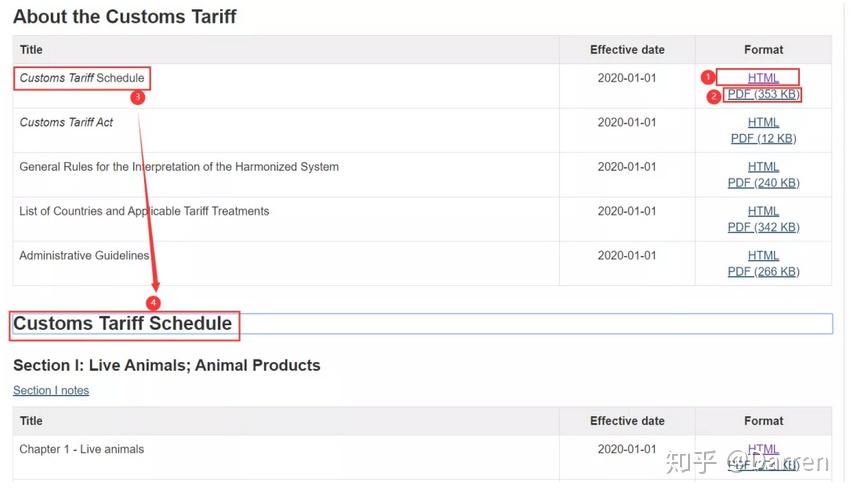Open Chapter 1 Live animals HTML link

(x=763, y=449)
